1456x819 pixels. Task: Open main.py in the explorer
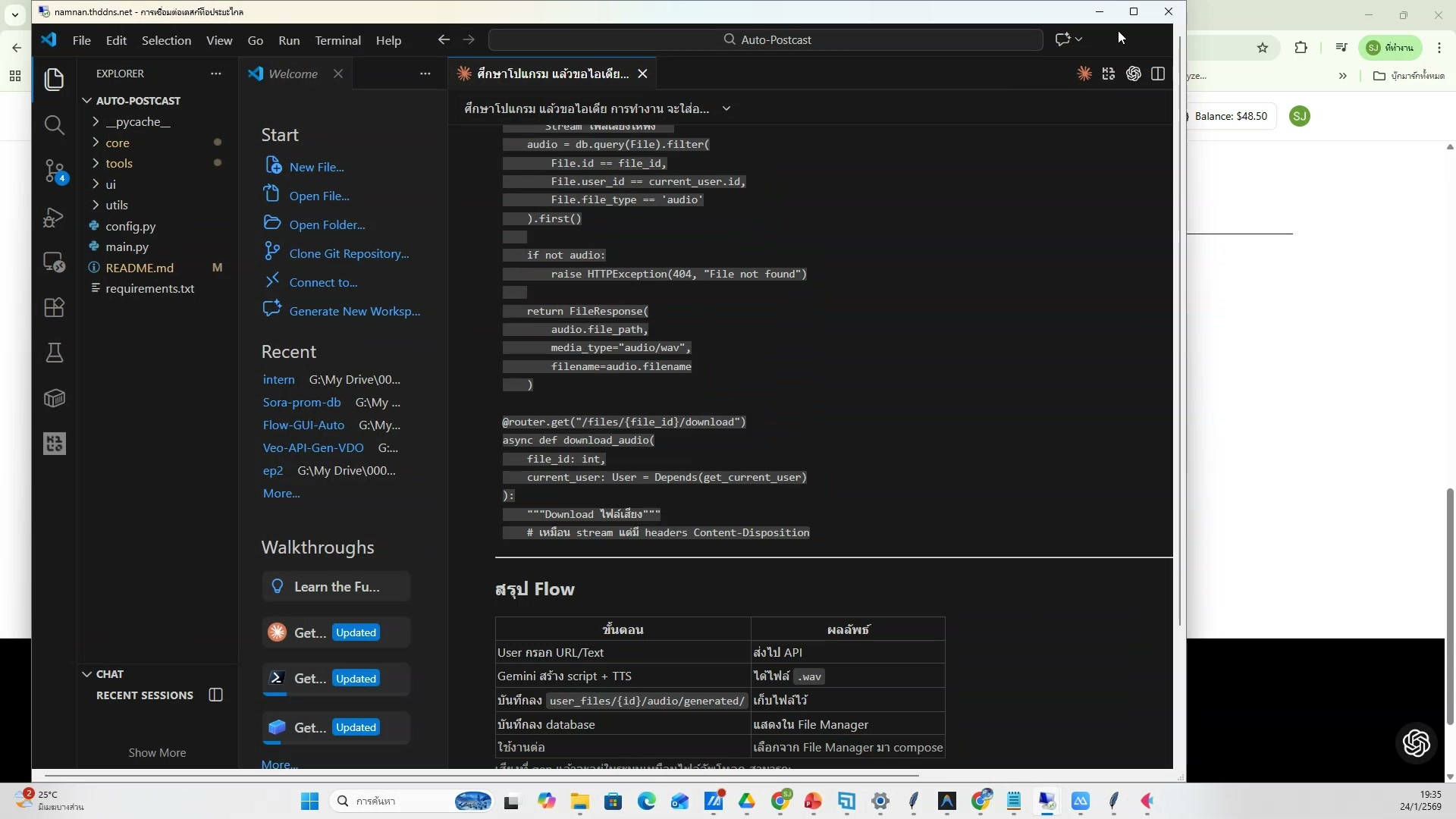coord(127,246)
